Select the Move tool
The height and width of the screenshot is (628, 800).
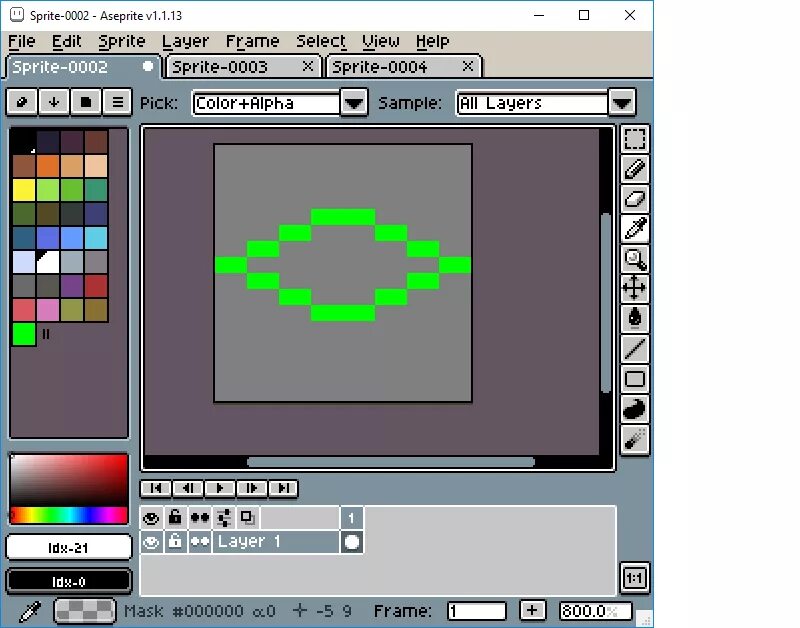(635, 288)
